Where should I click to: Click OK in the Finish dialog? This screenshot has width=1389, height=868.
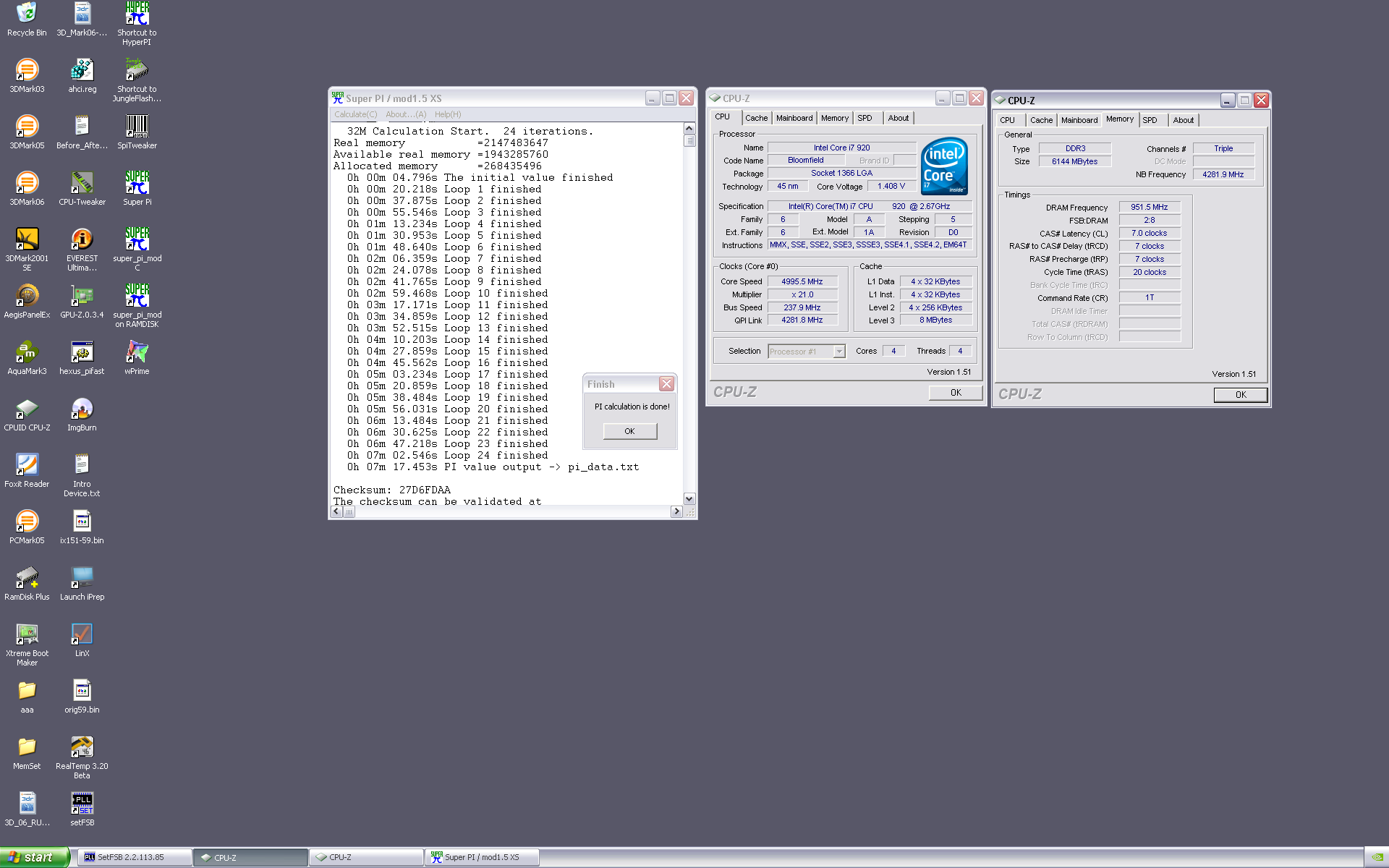(x=629, y=431)
